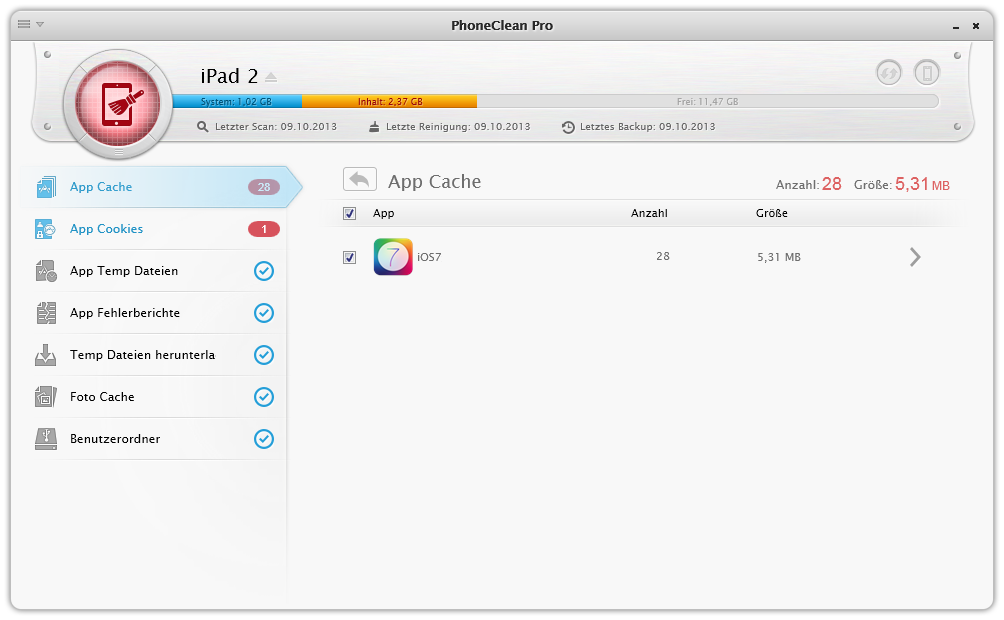Click the 5,31 MB size cell
1004x620 pixels.
click(779, 257)
